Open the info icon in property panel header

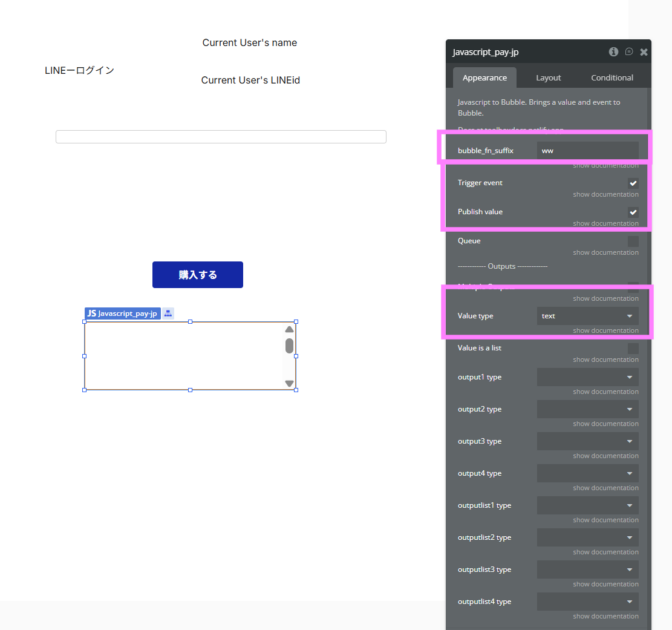click(x=613, y=52)
